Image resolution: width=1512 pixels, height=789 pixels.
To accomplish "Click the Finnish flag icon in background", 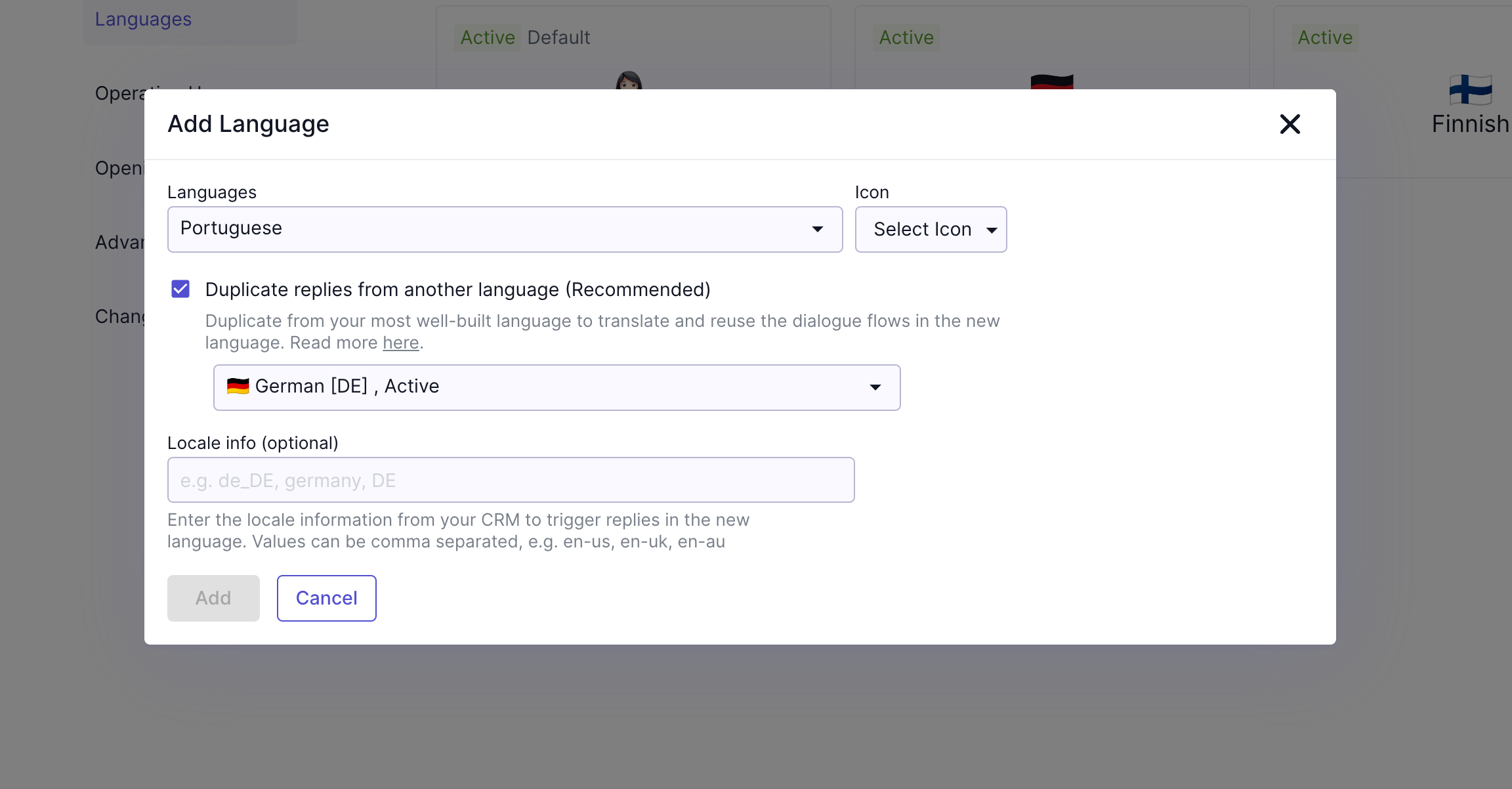I will (x=1471, y=90).
